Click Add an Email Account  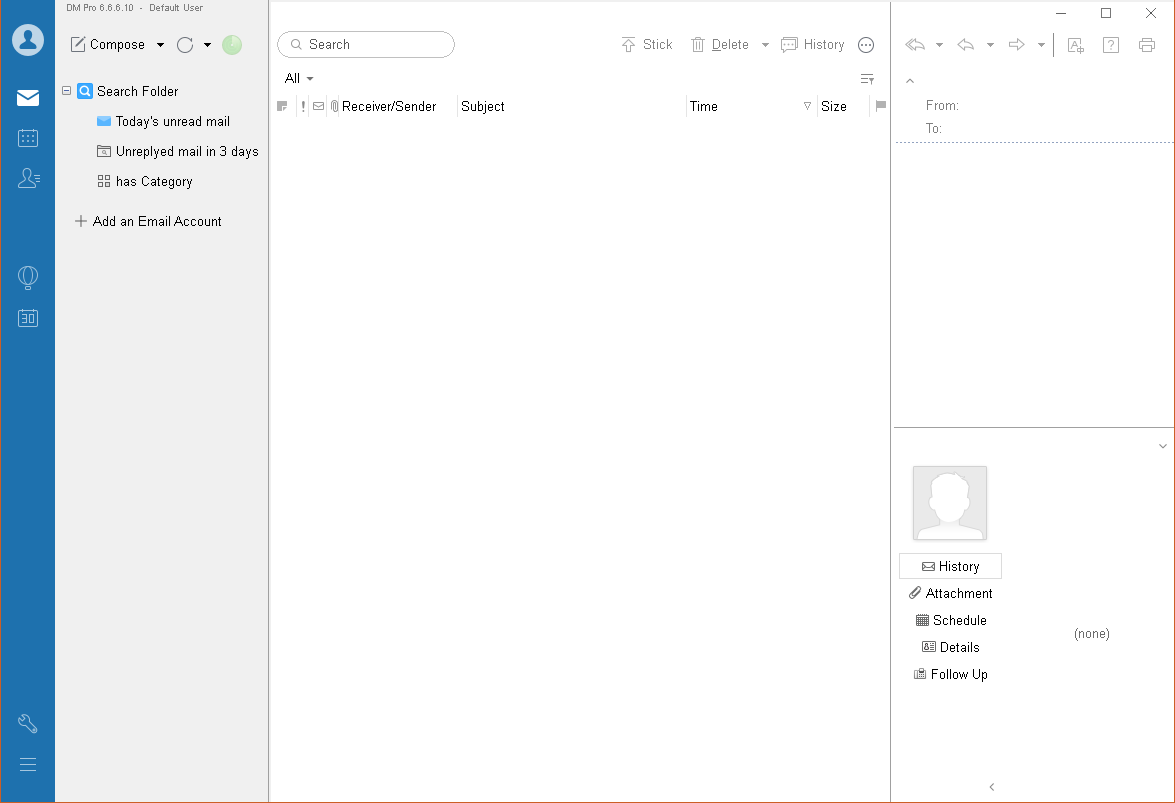tap(148, 221)
